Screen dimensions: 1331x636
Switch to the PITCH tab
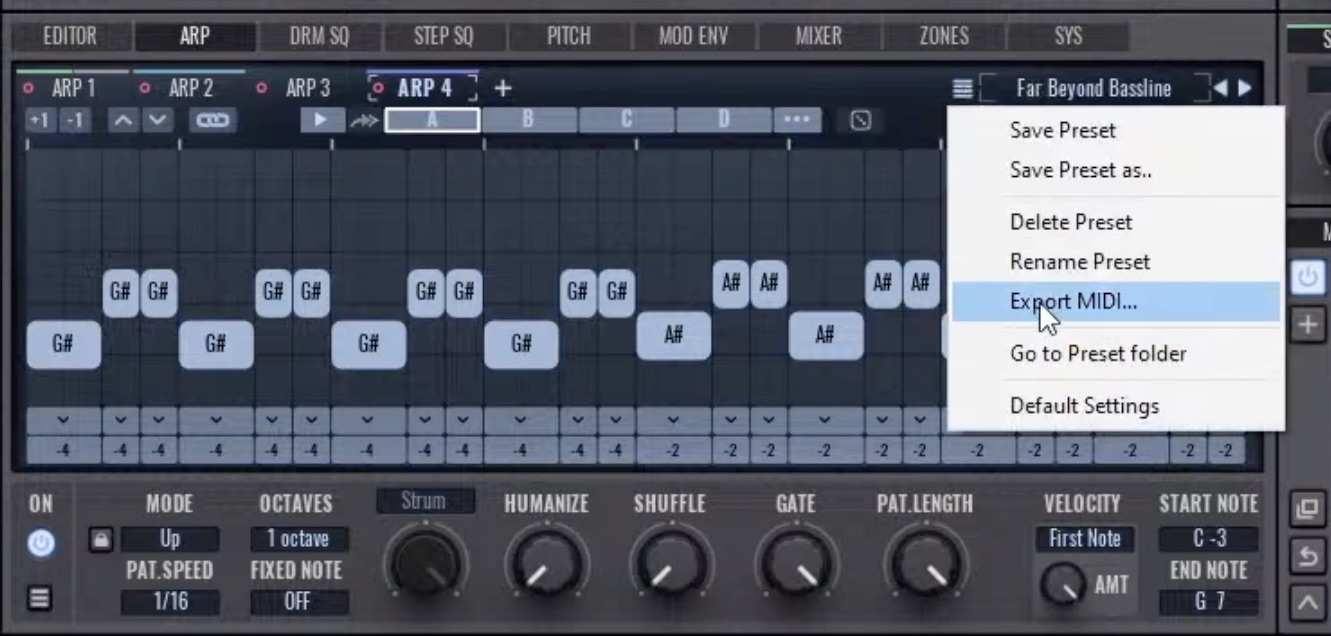pos(568,37)
